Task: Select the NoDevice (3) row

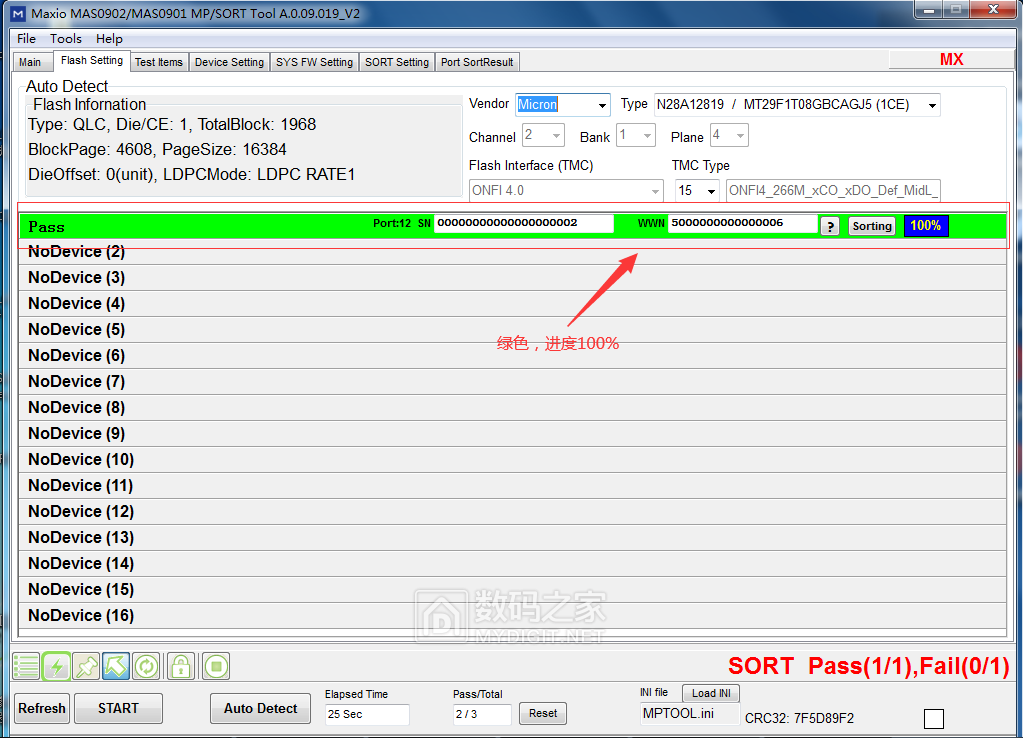Action: pyautogui.click(x=512, y=278)
